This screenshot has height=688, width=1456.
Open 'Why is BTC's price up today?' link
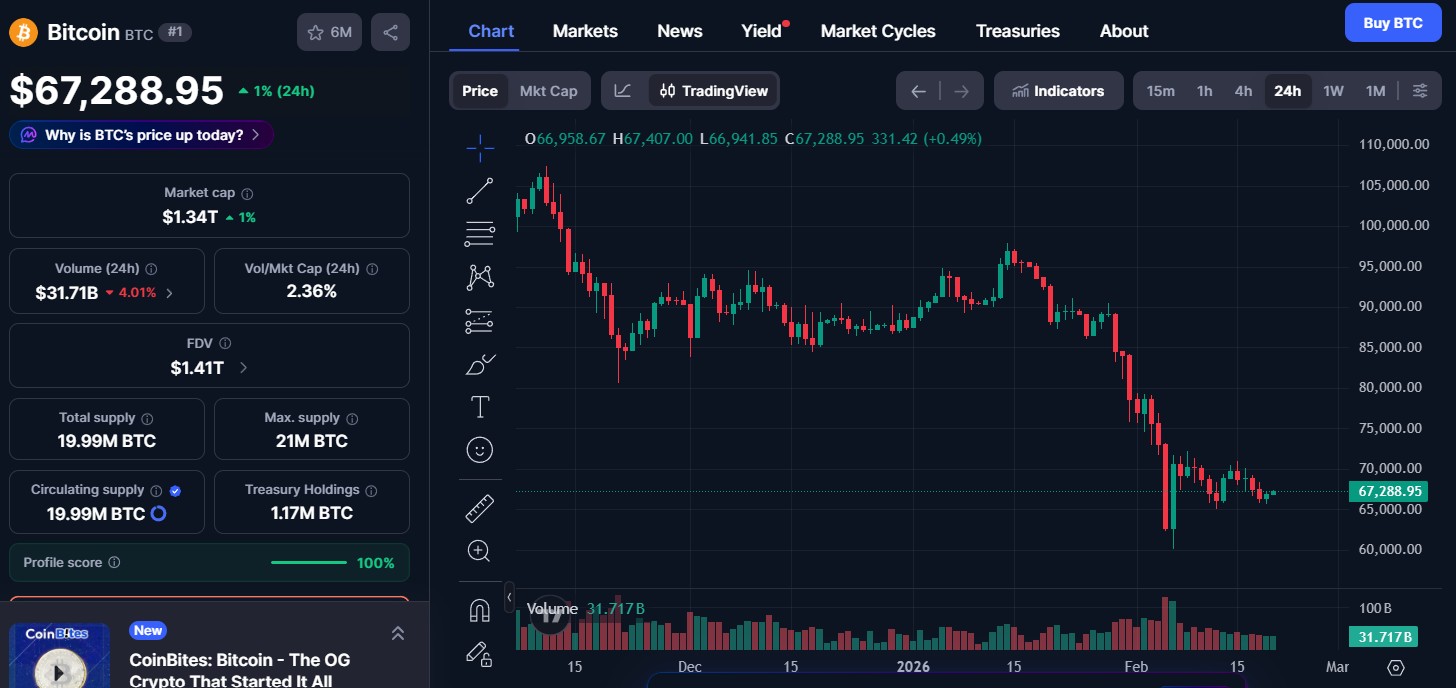pyautogui.click(x=140, y=134)
